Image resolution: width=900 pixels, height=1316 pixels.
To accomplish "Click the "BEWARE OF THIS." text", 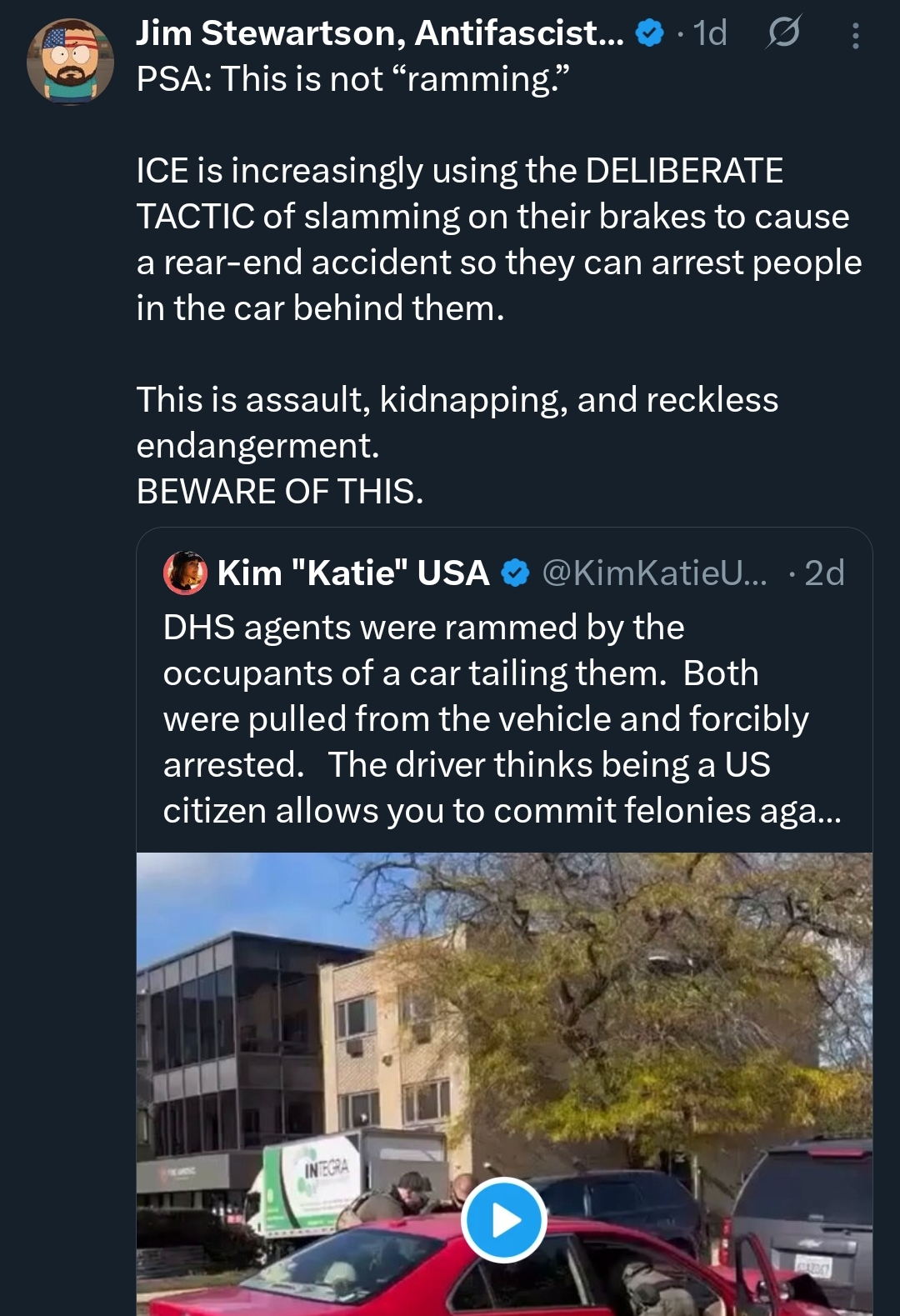I will 280,491.
